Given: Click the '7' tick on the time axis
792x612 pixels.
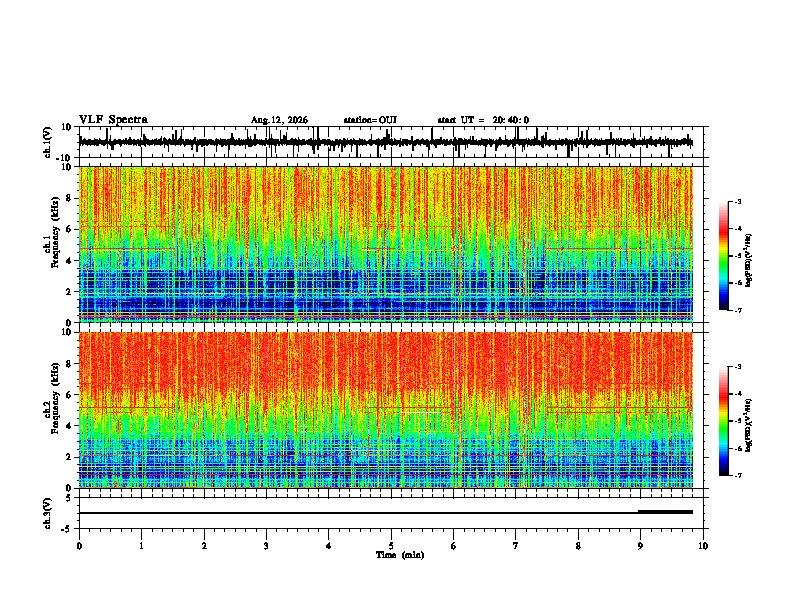Looking at the screenshot, I should [516, 546].
